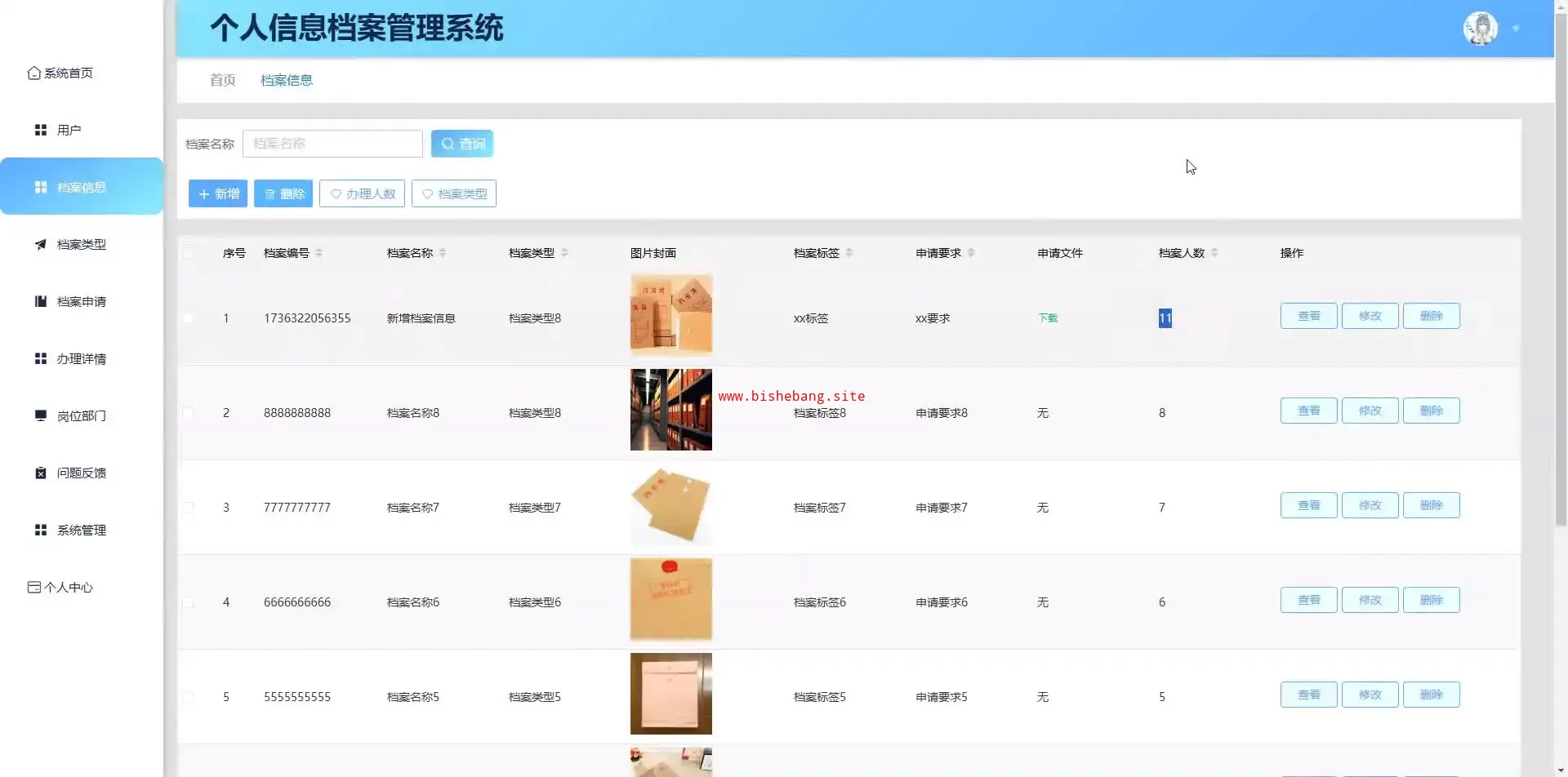The width and height of the screenshot is (1568, 777).
Task: Go to 系统首页 in the sidebar
Action: point(60,73)
